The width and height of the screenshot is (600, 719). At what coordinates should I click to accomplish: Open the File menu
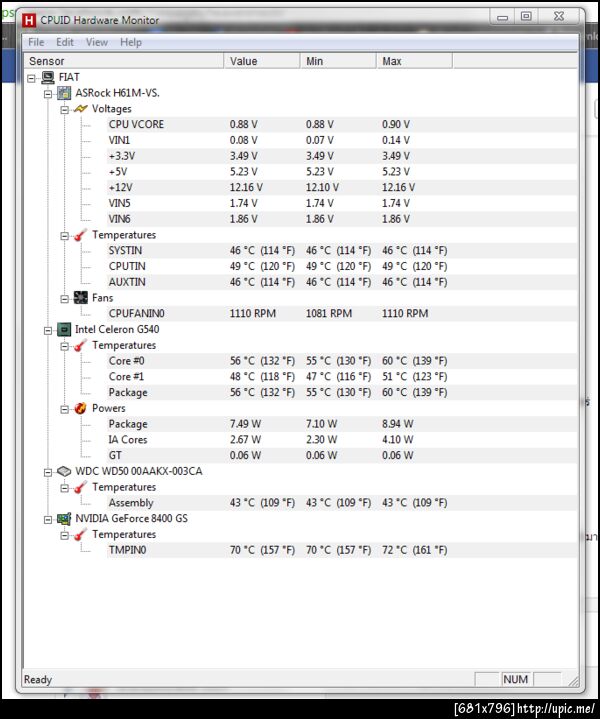tap(36, 42)
